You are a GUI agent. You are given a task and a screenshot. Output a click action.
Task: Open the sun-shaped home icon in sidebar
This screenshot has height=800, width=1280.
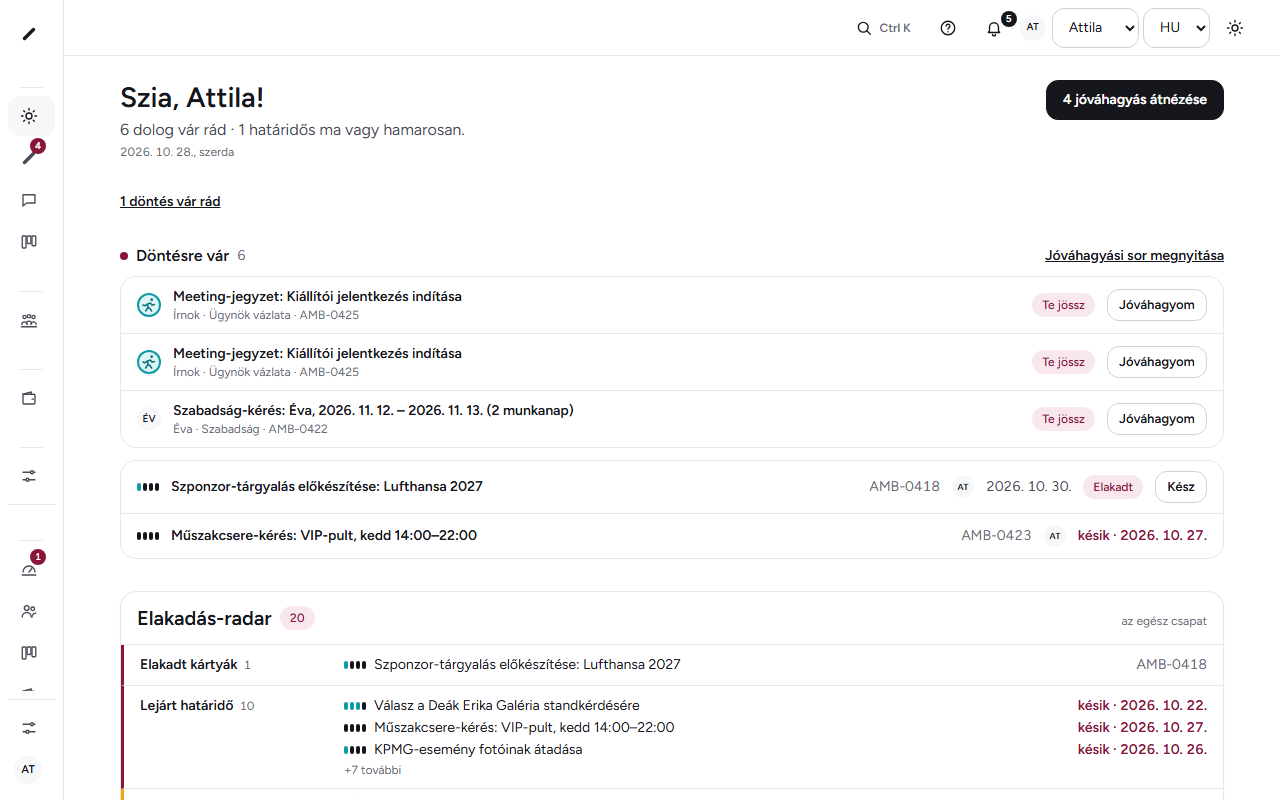[x=30, y=116]
